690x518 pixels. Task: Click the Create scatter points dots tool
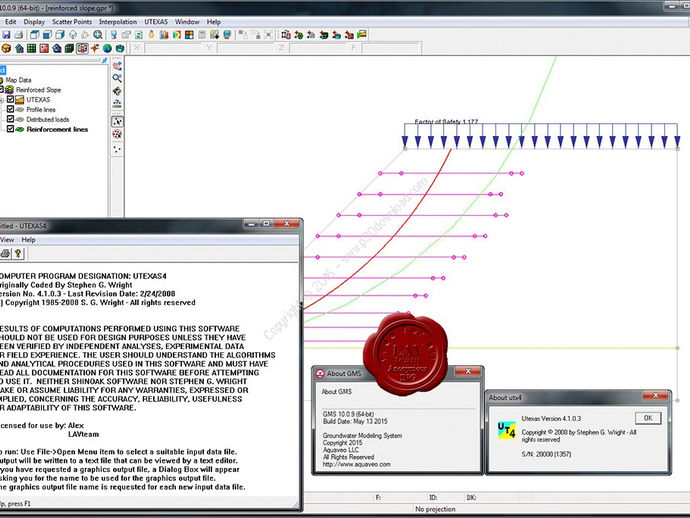click(x=117, y=149)
